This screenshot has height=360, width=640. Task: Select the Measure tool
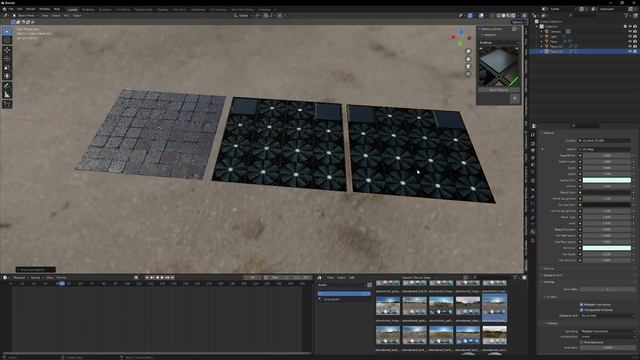[x=7, y=95]
